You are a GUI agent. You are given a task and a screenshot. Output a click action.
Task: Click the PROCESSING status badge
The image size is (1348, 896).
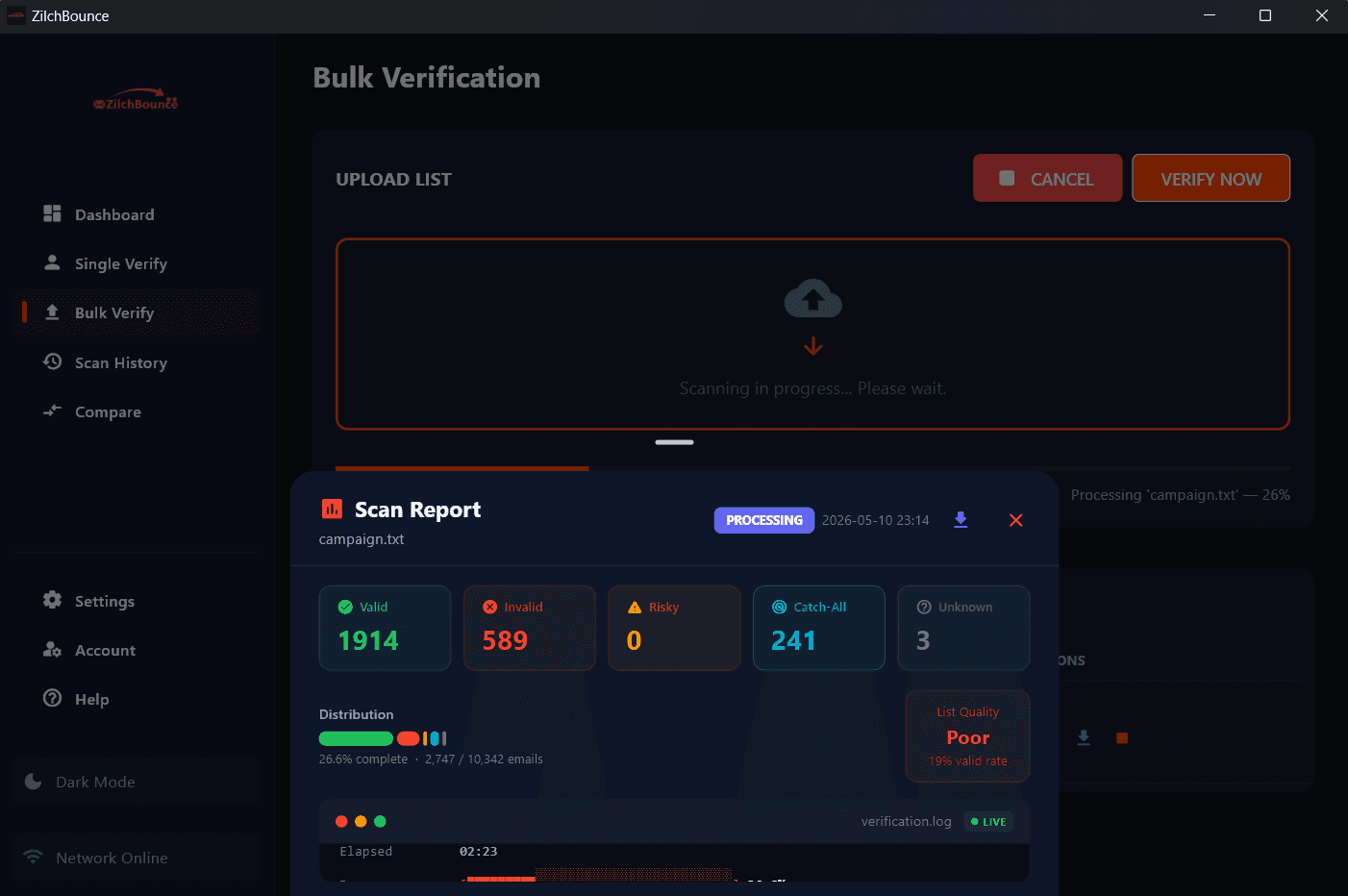click(x=764, y=520)
